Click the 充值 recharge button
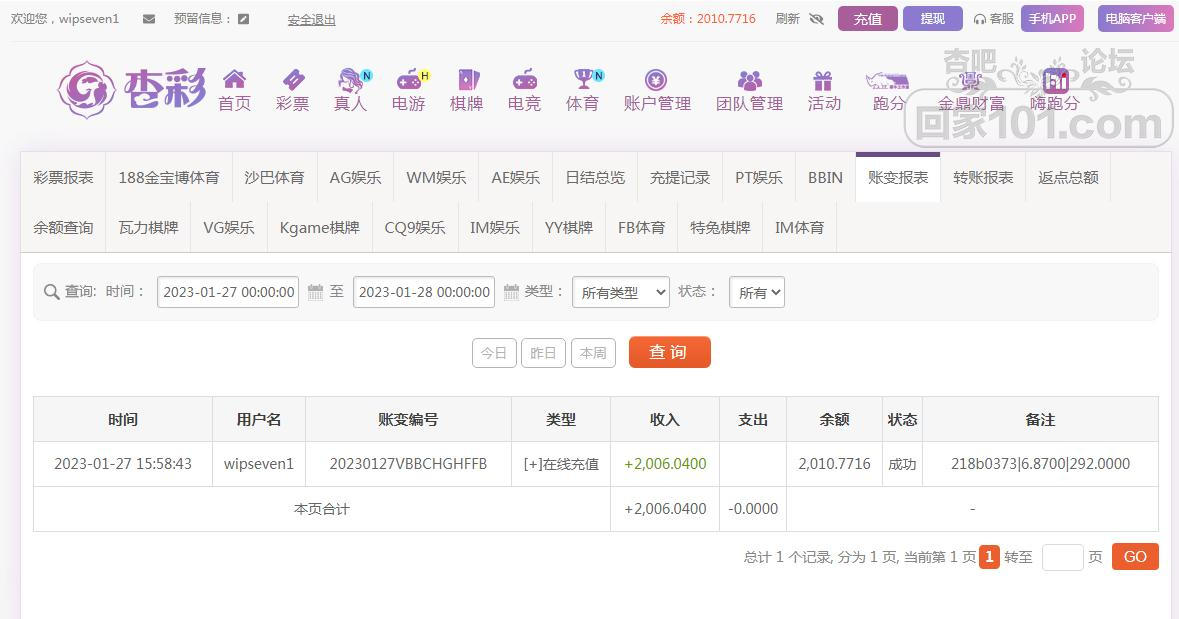The width and height of the screenshot is (1179, 619). coord(868,19)
